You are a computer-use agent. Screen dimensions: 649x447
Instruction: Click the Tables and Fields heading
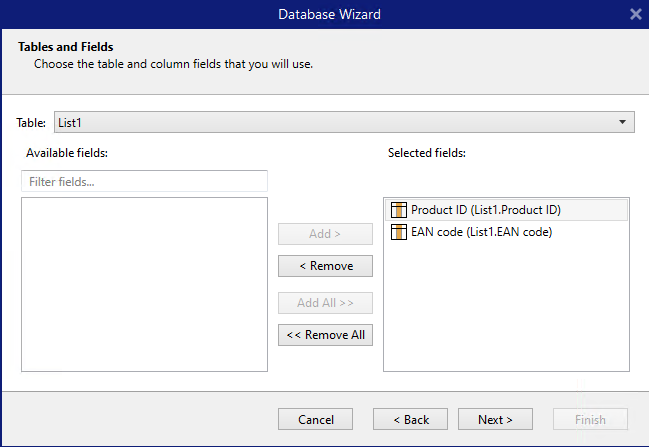(65, 47)
